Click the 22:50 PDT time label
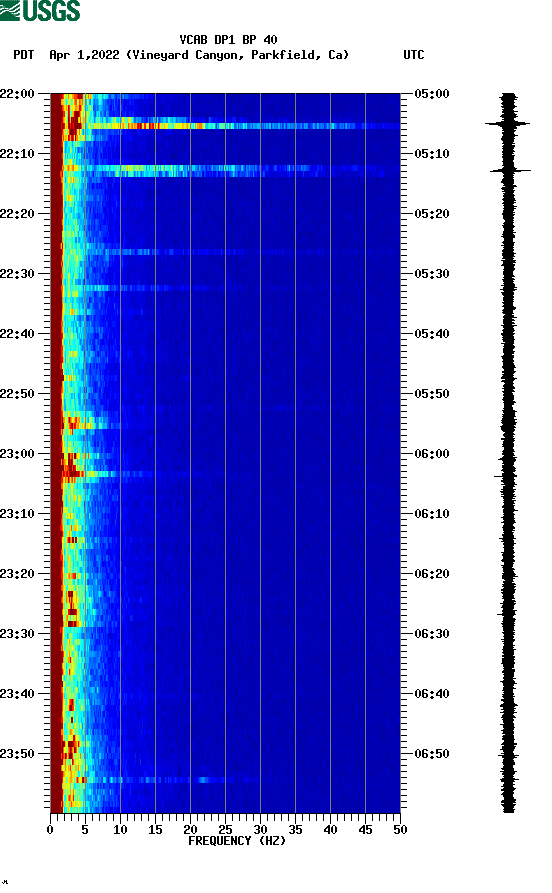This screenshot has height=893, width=552. pos(17,394)
